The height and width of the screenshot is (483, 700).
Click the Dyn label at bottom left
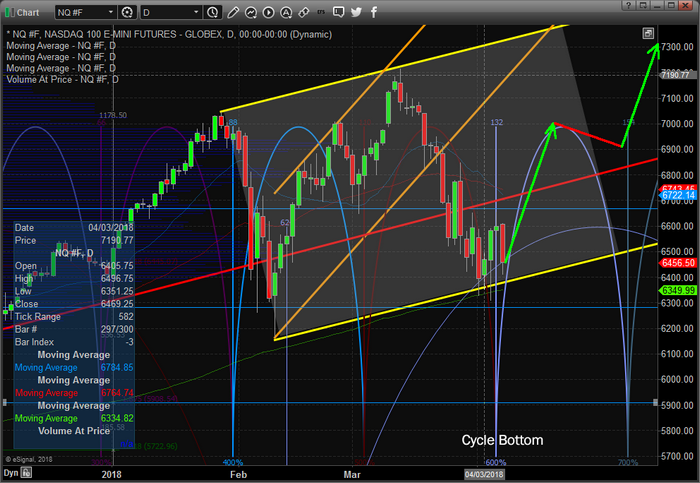(11, 473)
